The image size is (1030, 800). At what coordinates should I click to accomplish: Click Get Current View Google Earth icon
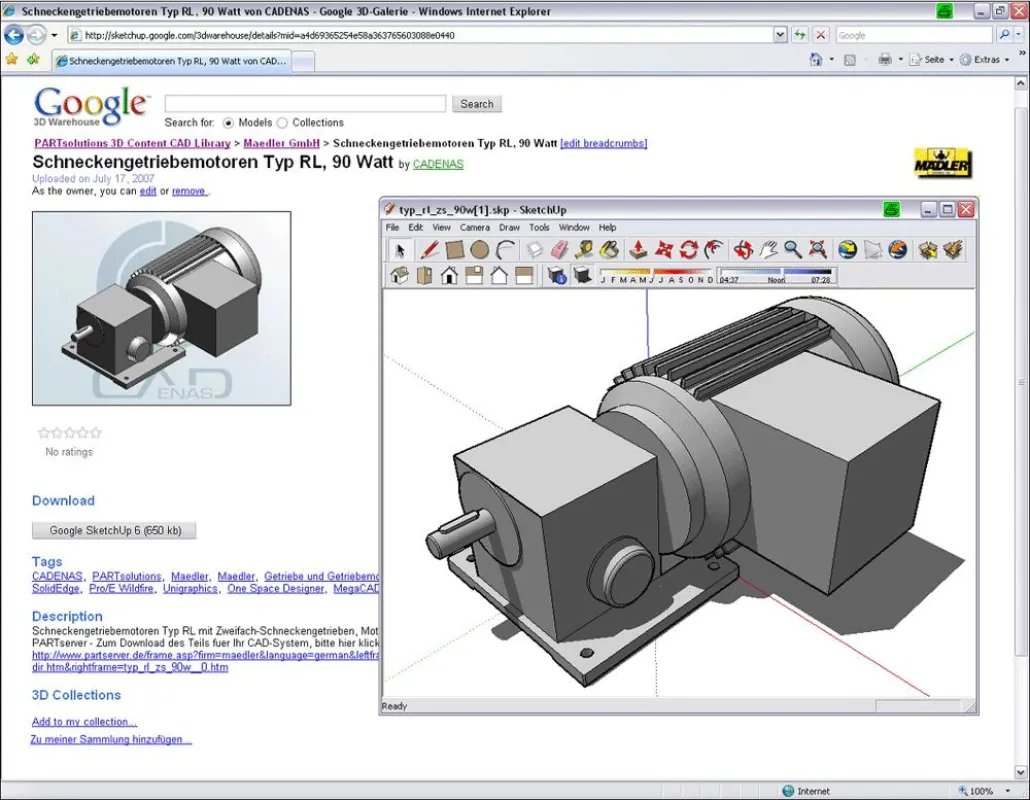[x=847, y=250]
